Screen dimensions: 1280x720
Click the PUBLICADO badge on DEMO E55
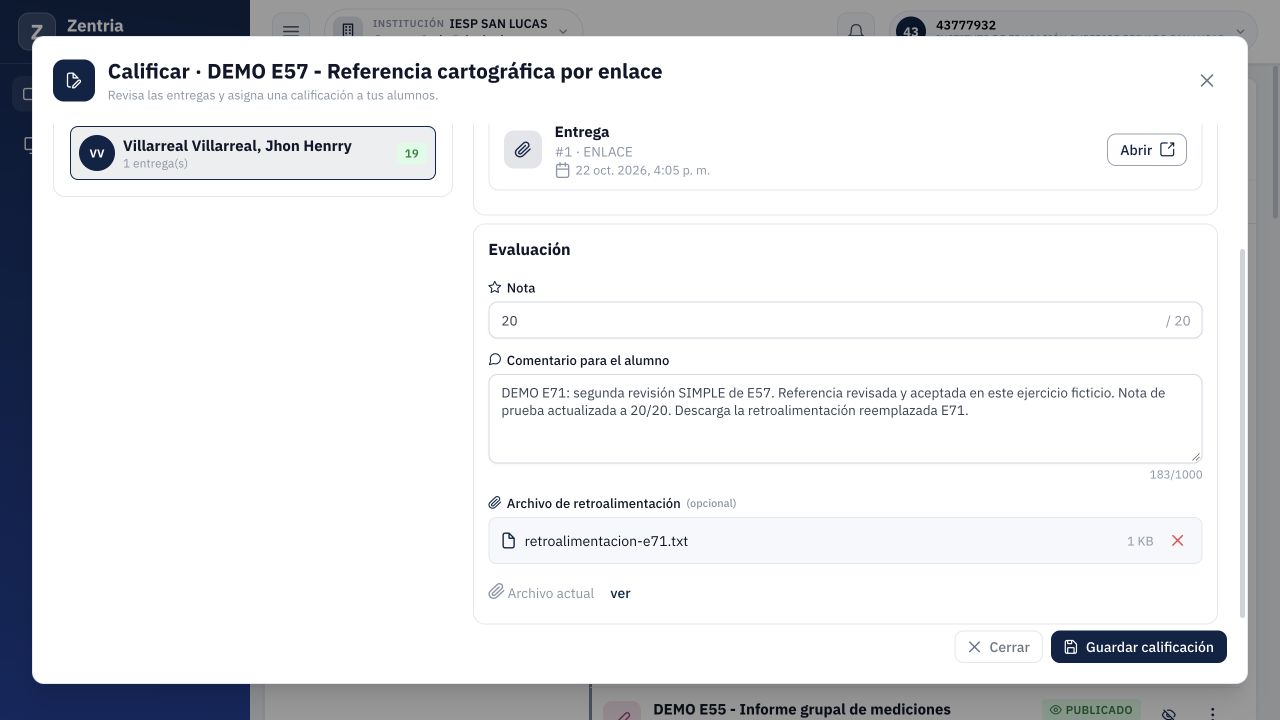pyautogui.click(x=1091, y=709)
